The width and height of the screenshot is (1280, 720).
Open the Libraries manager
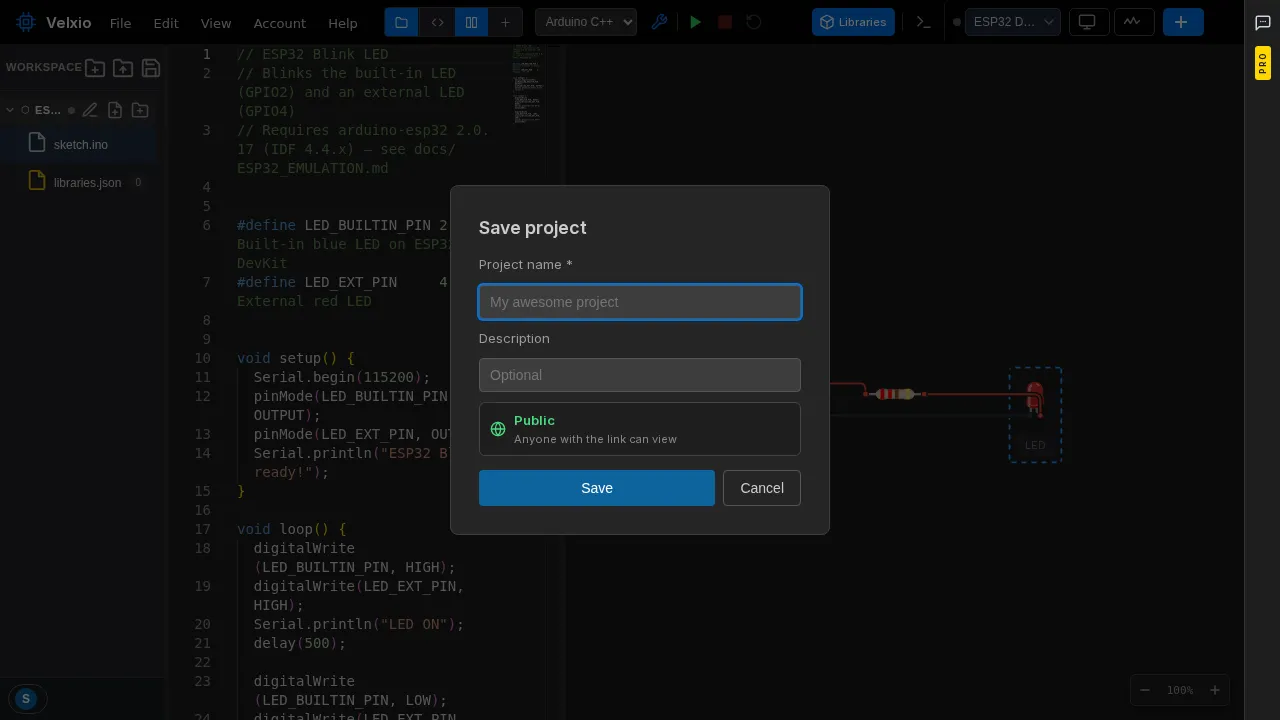coord(853,22)
